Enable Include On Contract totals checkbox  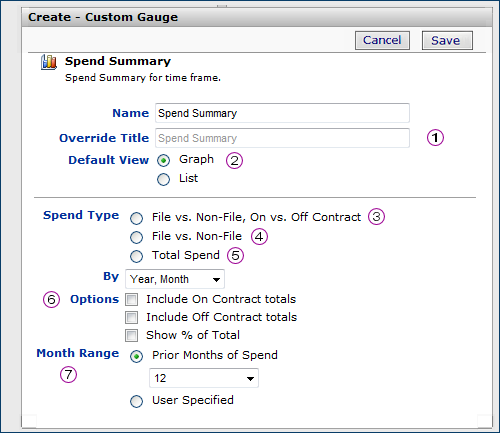[x=131, y=299]
